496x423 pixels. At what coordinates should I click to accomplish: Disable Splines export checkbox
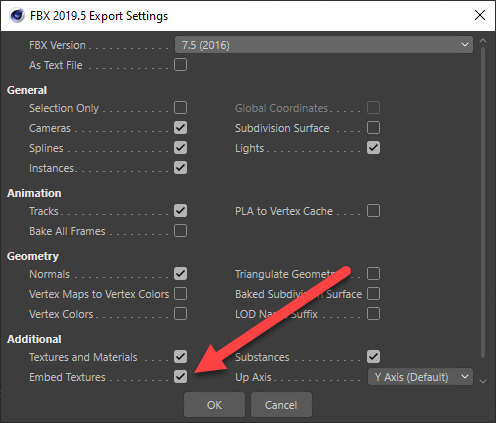(180, 148)
